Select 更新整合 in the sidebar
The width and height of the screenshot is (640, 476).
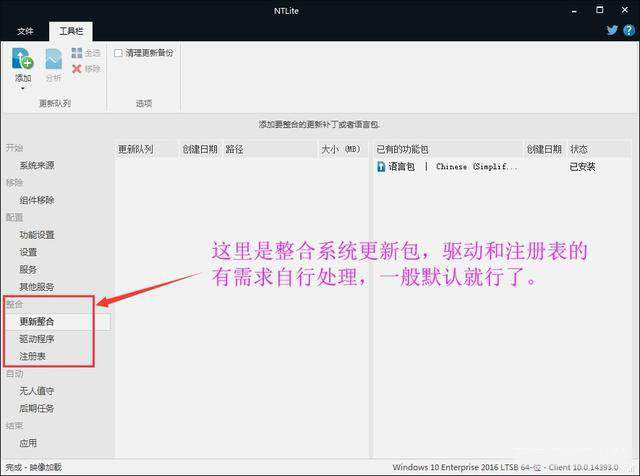pos(37,322)
